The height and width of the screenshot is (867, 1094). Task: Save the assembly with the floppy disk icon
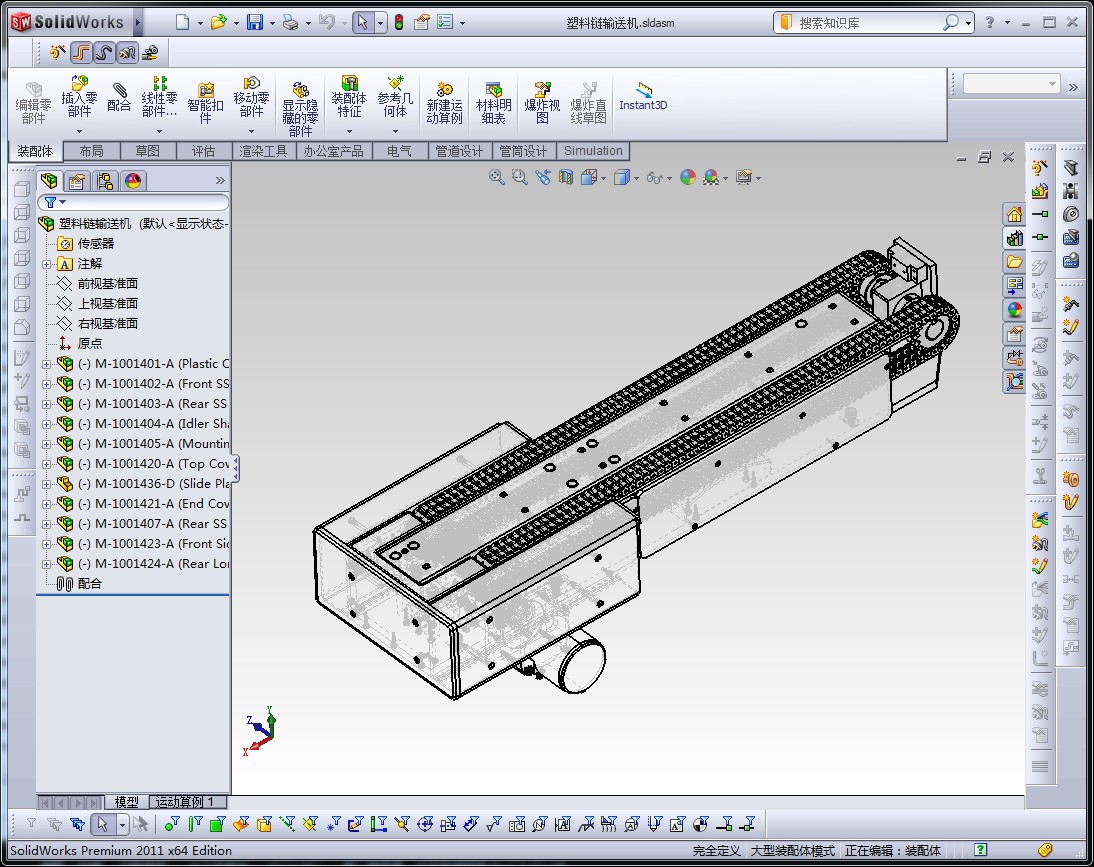255,22
